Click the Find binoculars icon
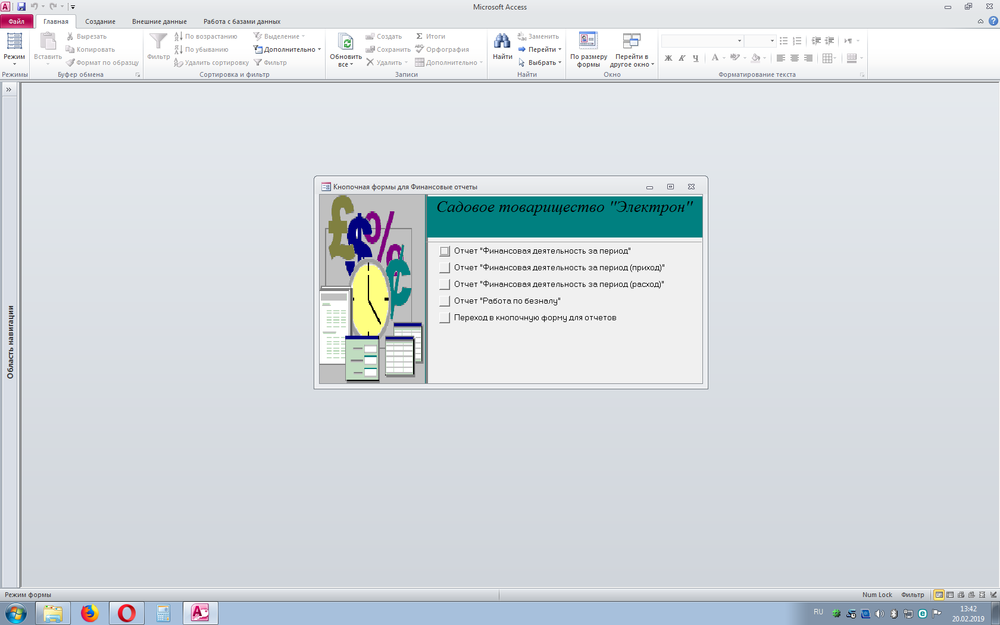Screen dimensions: 1000x625 pyautogui.click(x=502, y=42)
